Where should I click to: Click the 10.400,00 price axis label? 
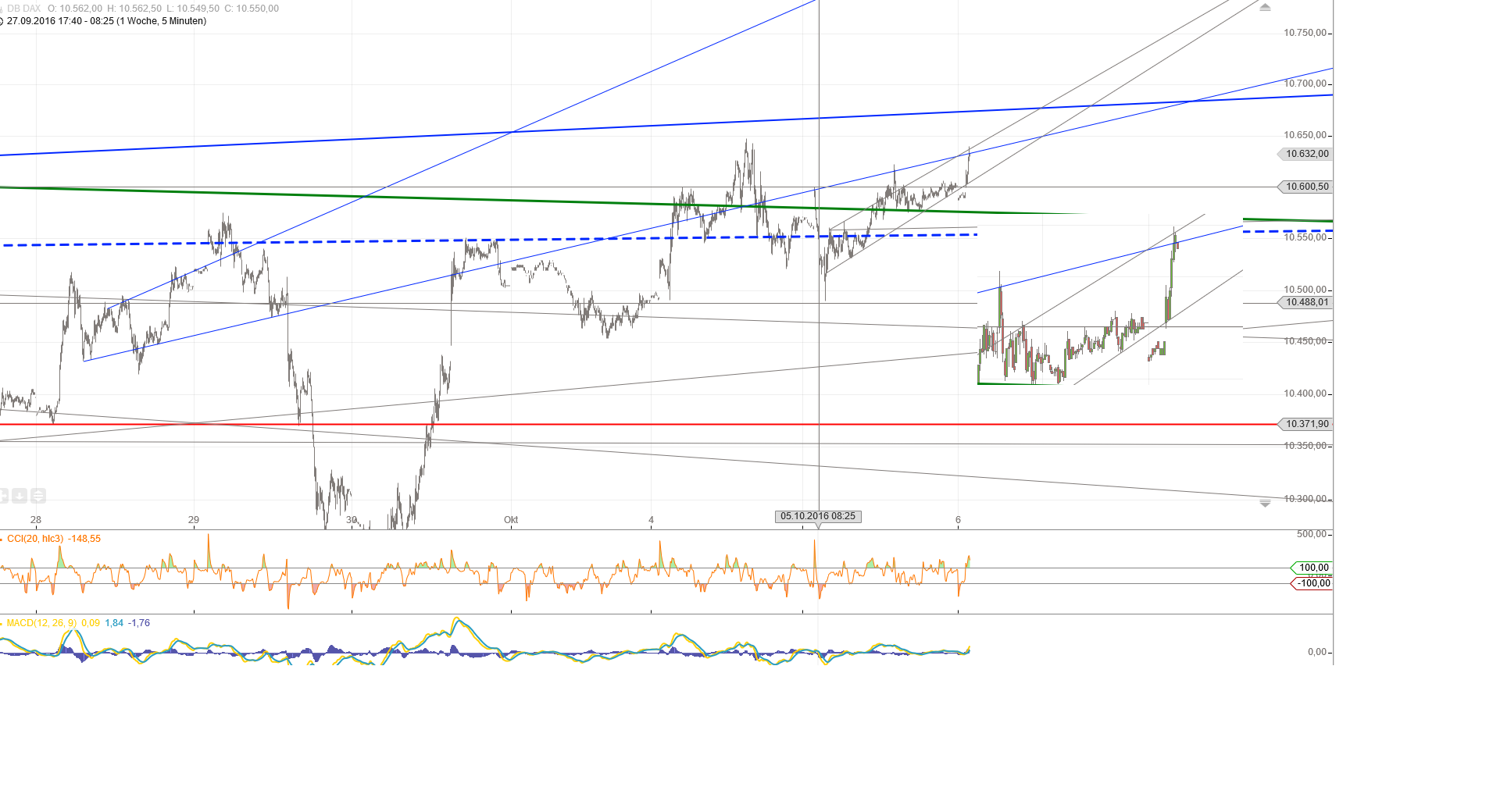[x=1305, y=394]
